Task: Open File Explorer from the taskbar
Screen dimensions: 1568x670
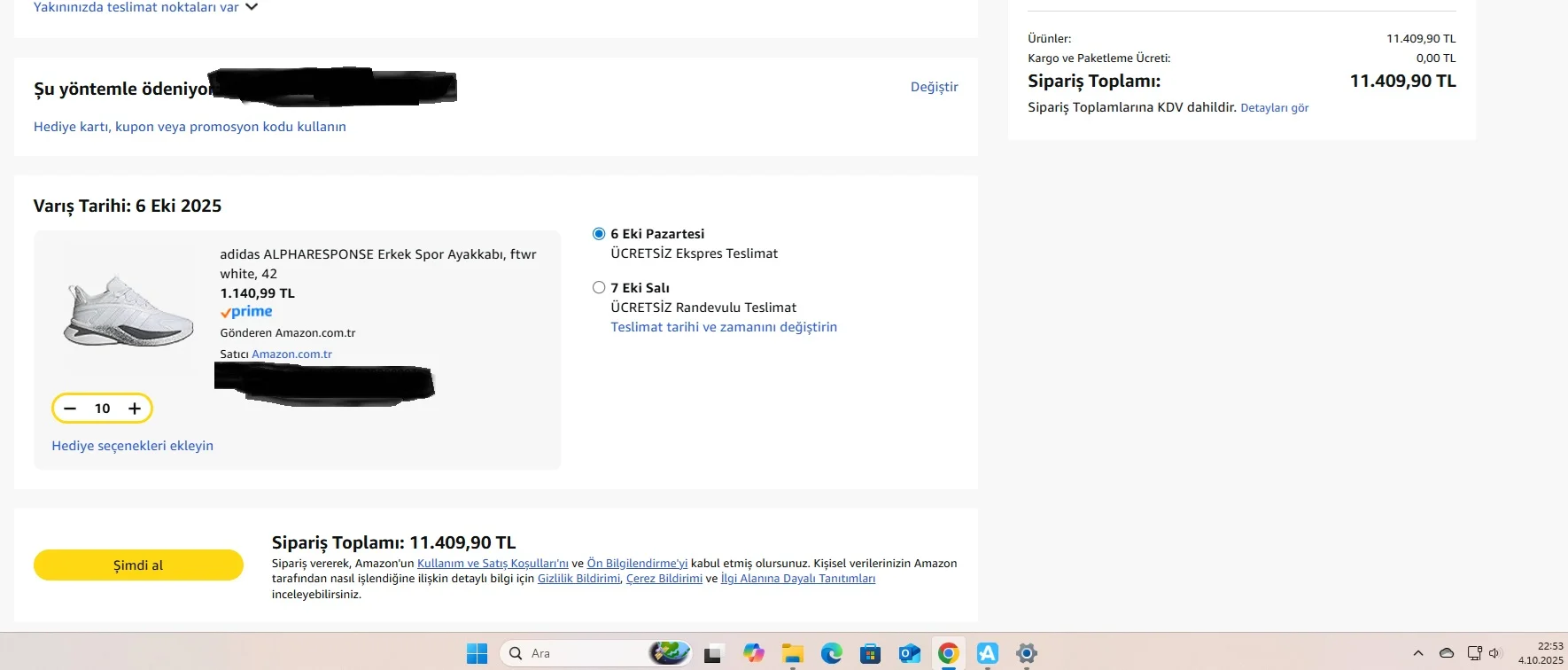Action: coord(792,654)
